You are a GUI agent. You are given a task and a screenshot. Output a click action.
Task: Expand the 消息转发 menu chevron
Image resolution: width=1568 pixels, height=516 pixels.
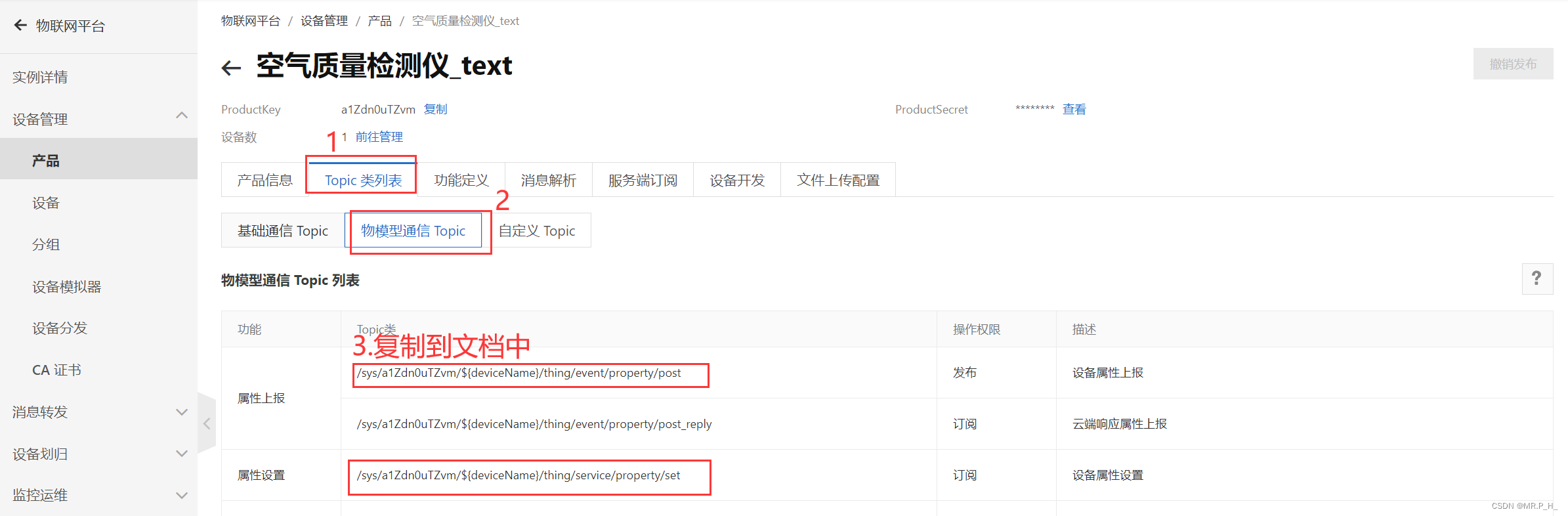(182, 412)
